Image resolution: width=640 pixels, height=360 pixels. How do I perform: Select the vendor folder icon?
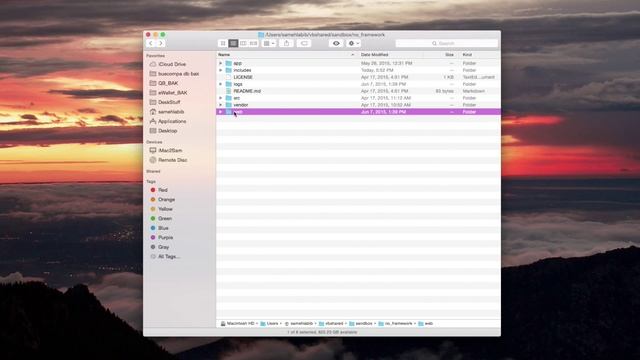click(x=229, y=105)
